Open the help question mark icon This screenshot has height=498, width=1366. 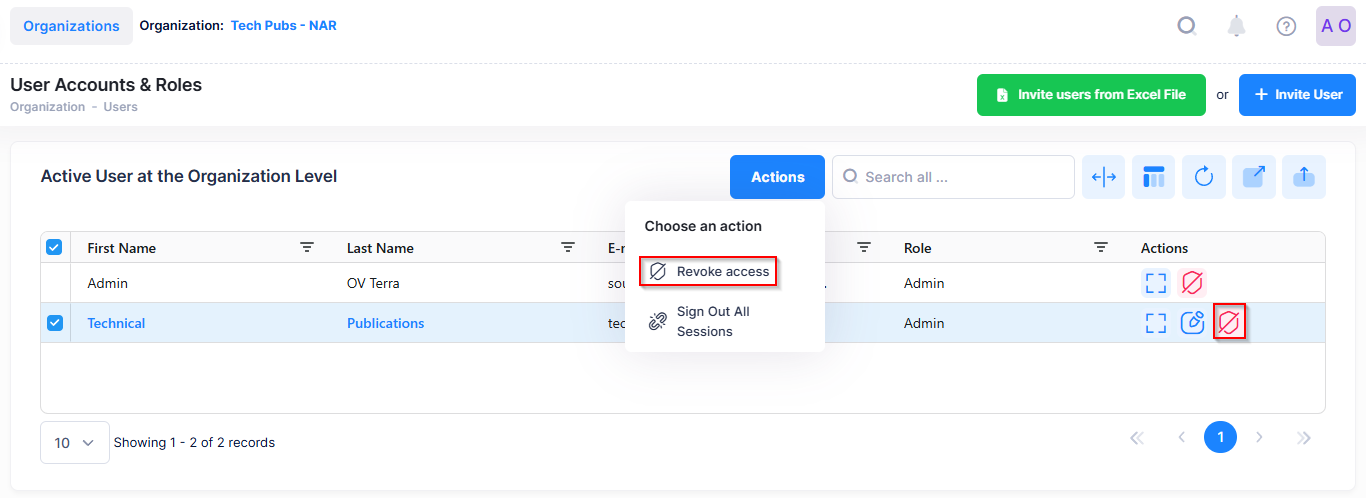point(1286,26)
